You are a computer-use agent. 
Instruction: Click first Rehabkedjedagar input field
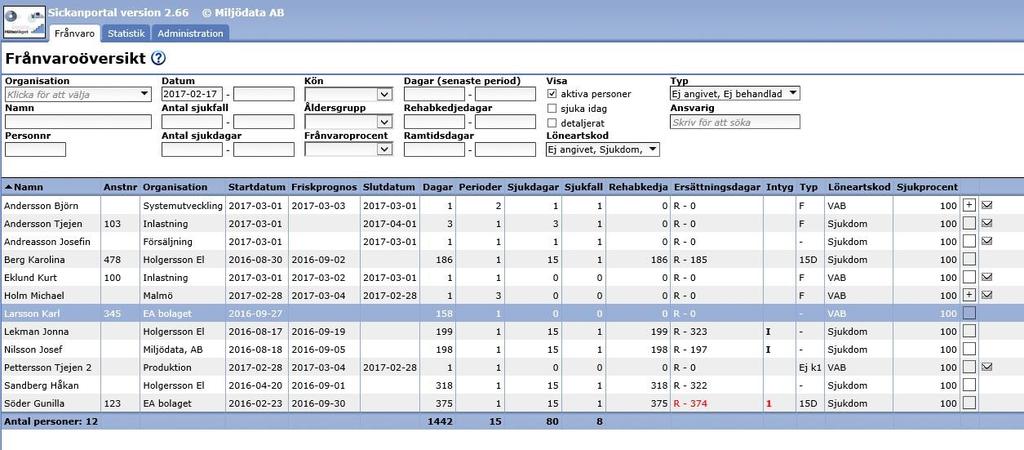click(434, 122)
